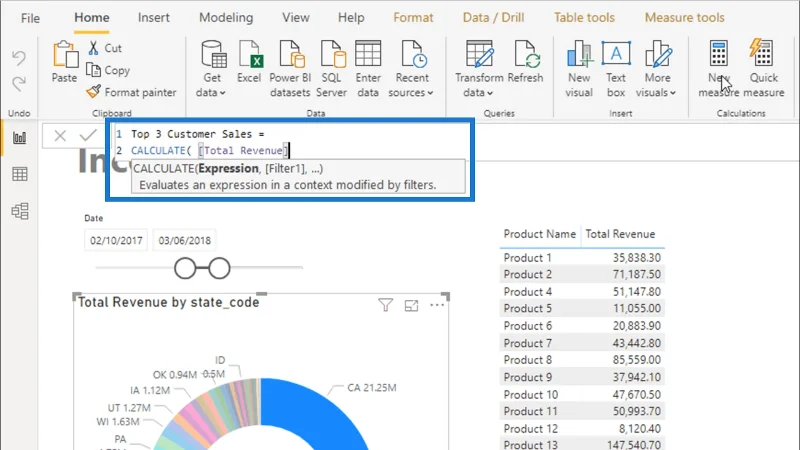800x450 pixels.
Task: Select the Home ribbon tab
Action: (x=92, y=17)
